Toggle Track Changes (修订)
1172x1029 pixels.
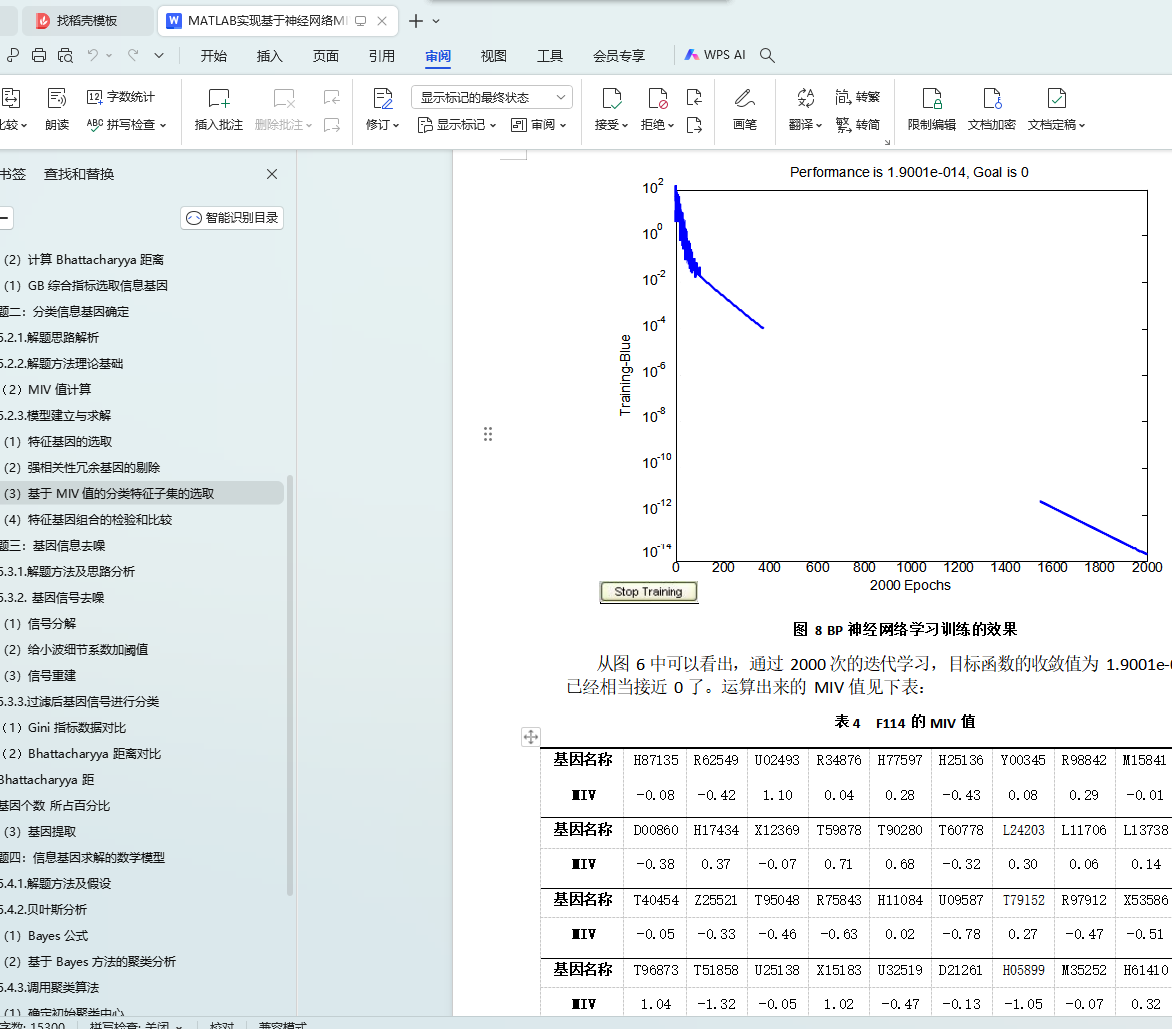382,109
